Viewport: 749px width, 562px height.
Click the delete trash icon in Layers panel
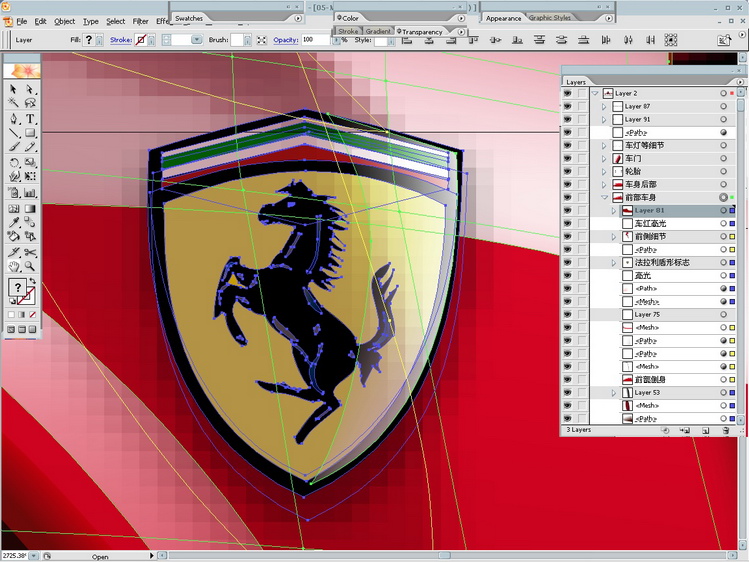point(726,430)
